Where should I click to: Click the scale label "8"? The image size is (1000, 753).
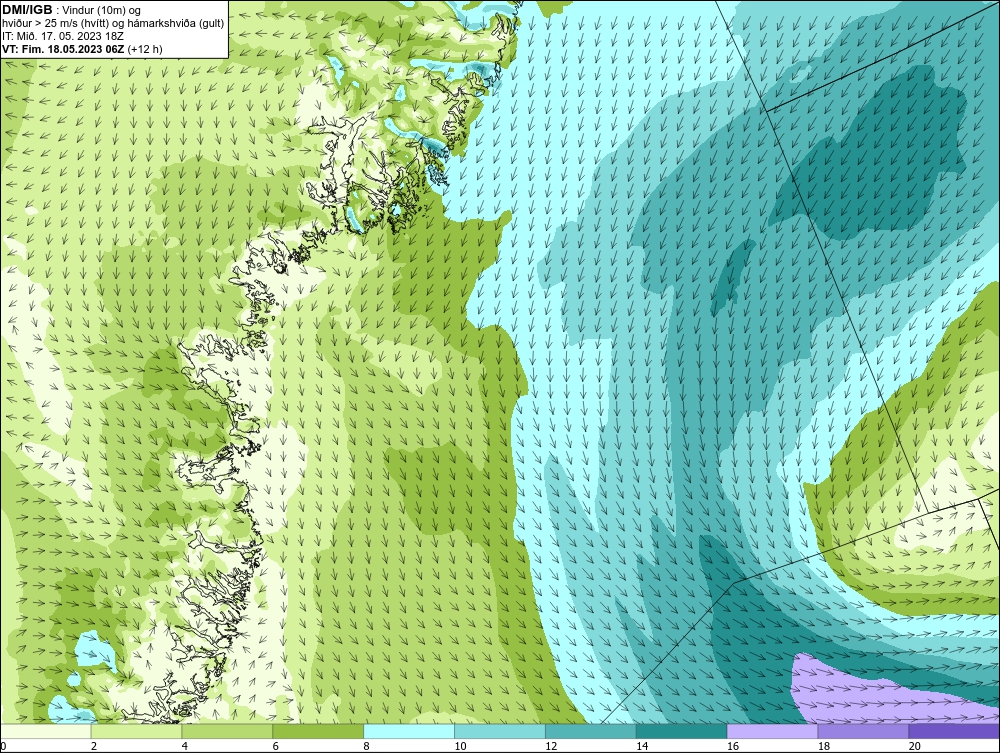[x=366, y=746]
